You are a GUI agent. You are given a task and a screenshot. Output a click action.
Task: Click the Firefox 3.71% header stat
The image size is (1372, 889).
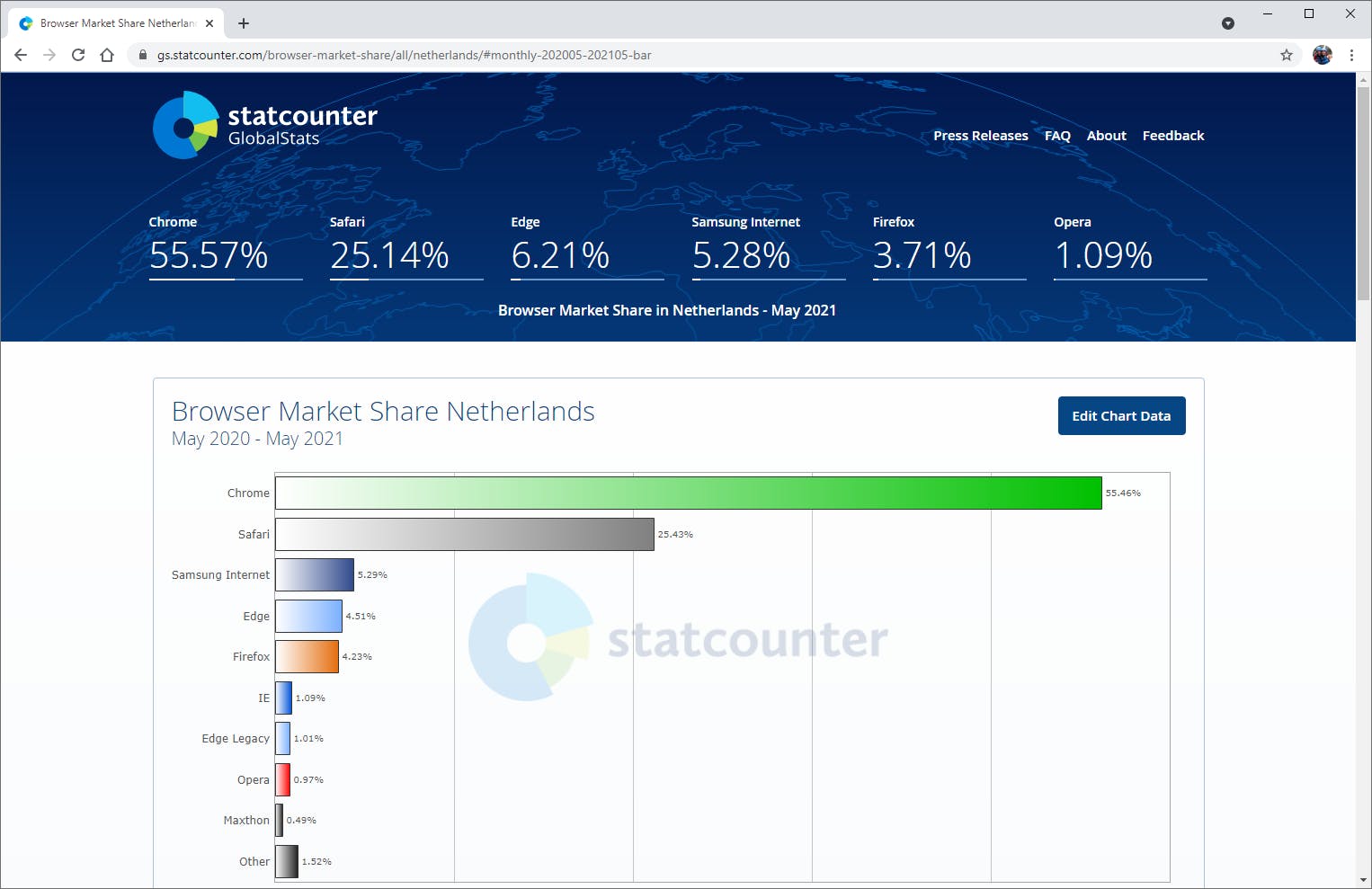coord(949,246)
